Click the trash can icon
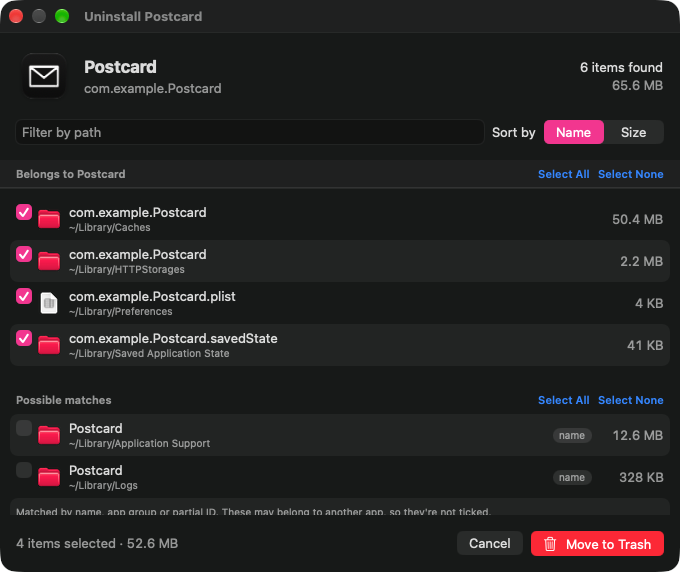The width and height of the screenshot is (680, 572). pos(550,544)
